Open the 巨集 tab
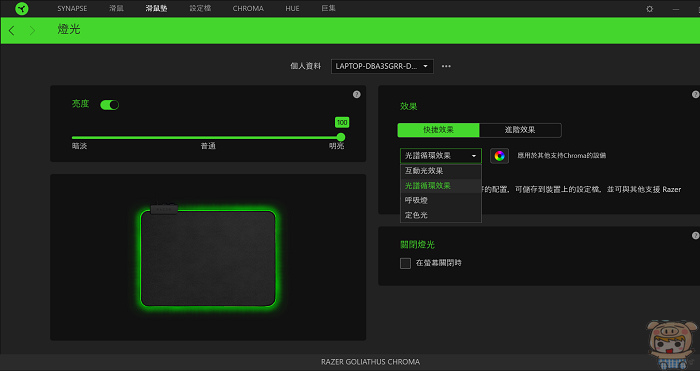The image size is (700, 371). pos(329,8)
